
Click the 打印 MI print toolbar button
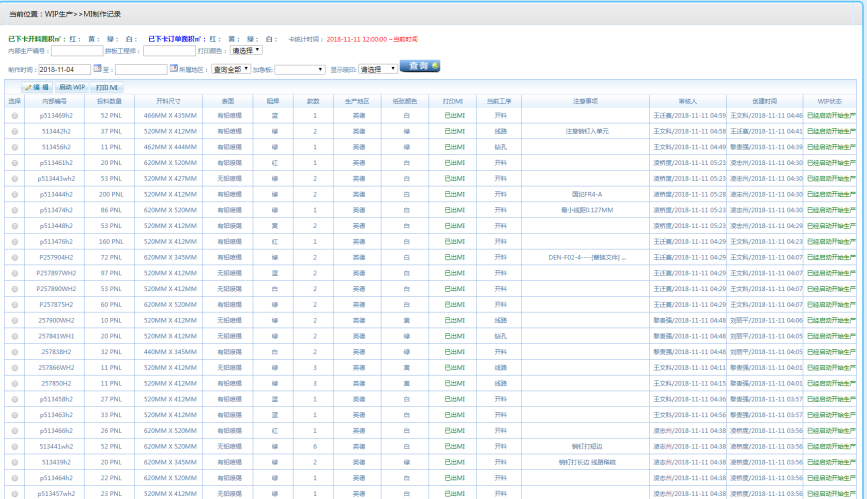tap(107, 87)
